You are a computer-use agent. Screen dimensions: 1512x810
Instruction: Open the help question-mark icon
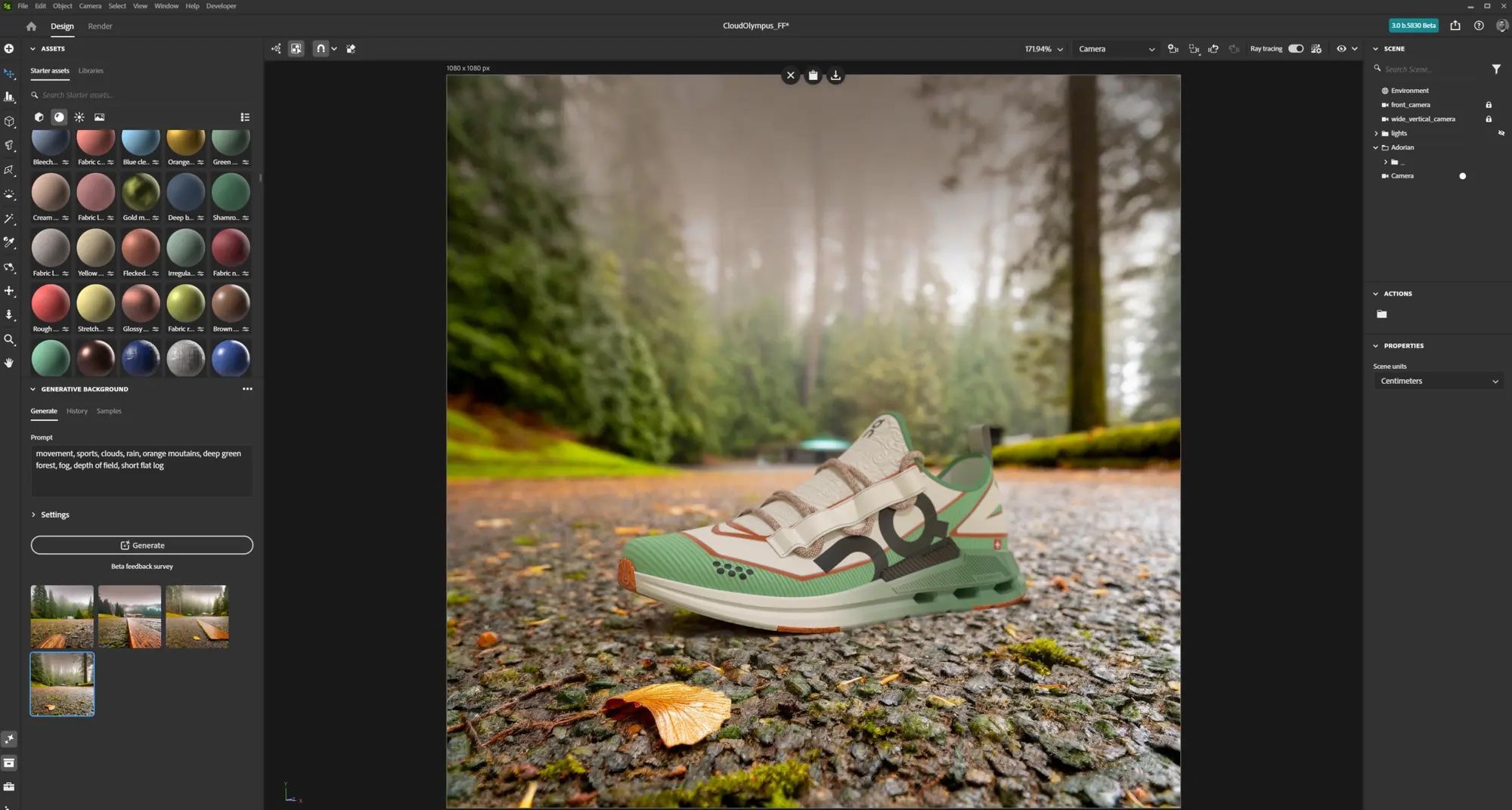point(1479,26)
